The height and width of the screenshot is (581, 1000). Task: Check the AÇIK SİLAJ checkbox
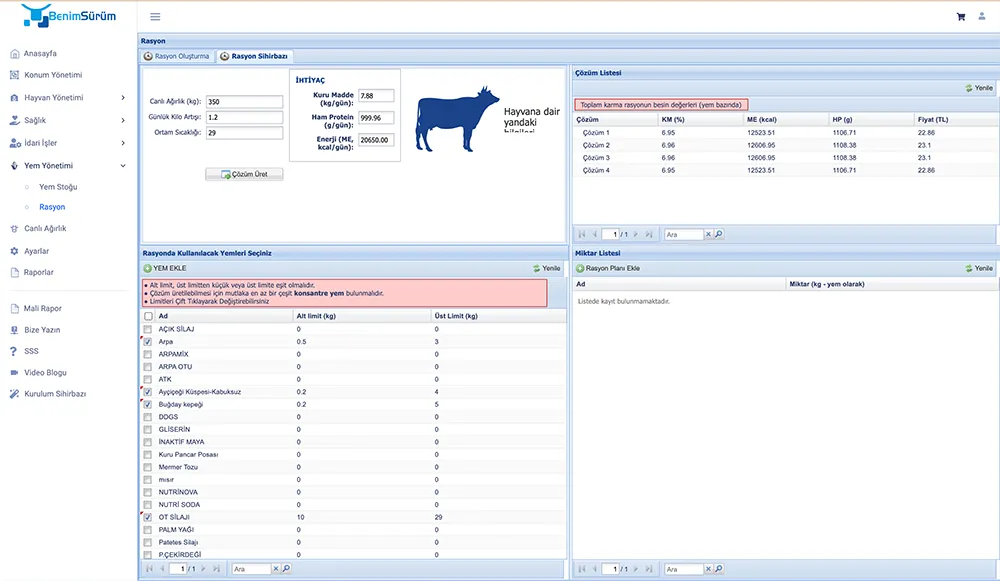click(148, 329)
